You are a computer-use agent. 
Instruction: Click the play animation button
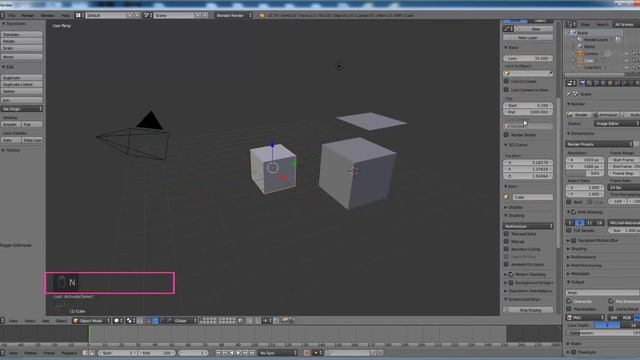[x=238, y=353]
